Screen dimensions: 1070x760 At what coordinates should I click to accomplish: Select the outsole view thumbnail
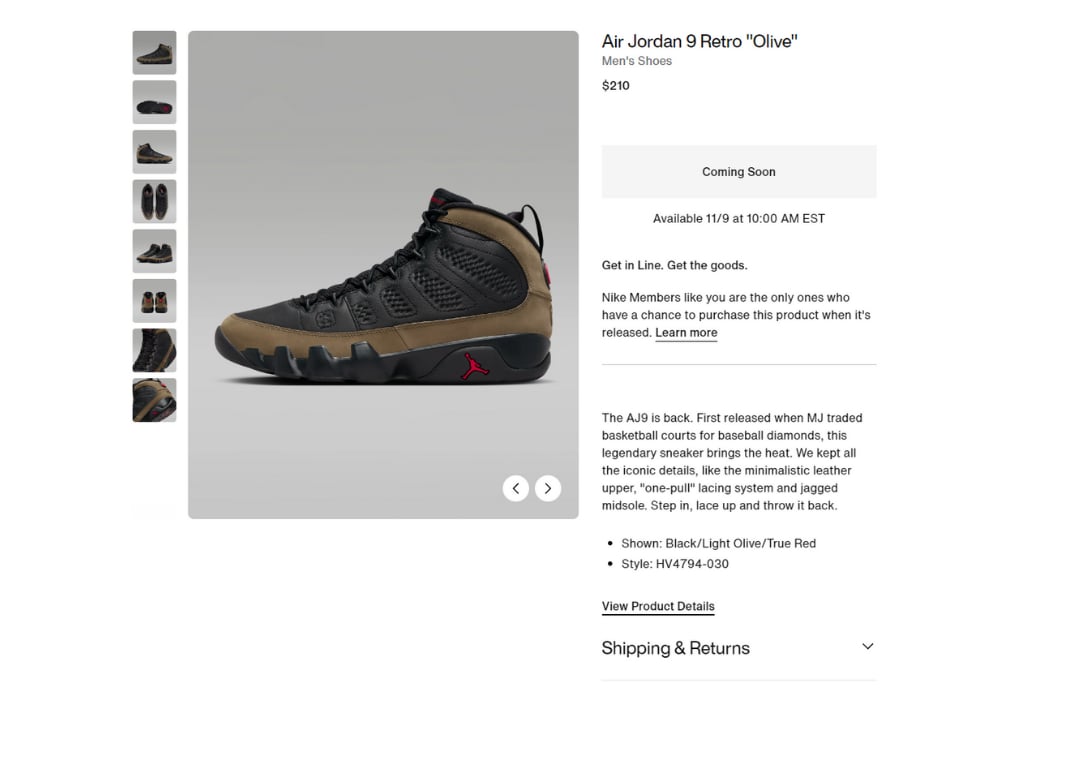[154, 102]
